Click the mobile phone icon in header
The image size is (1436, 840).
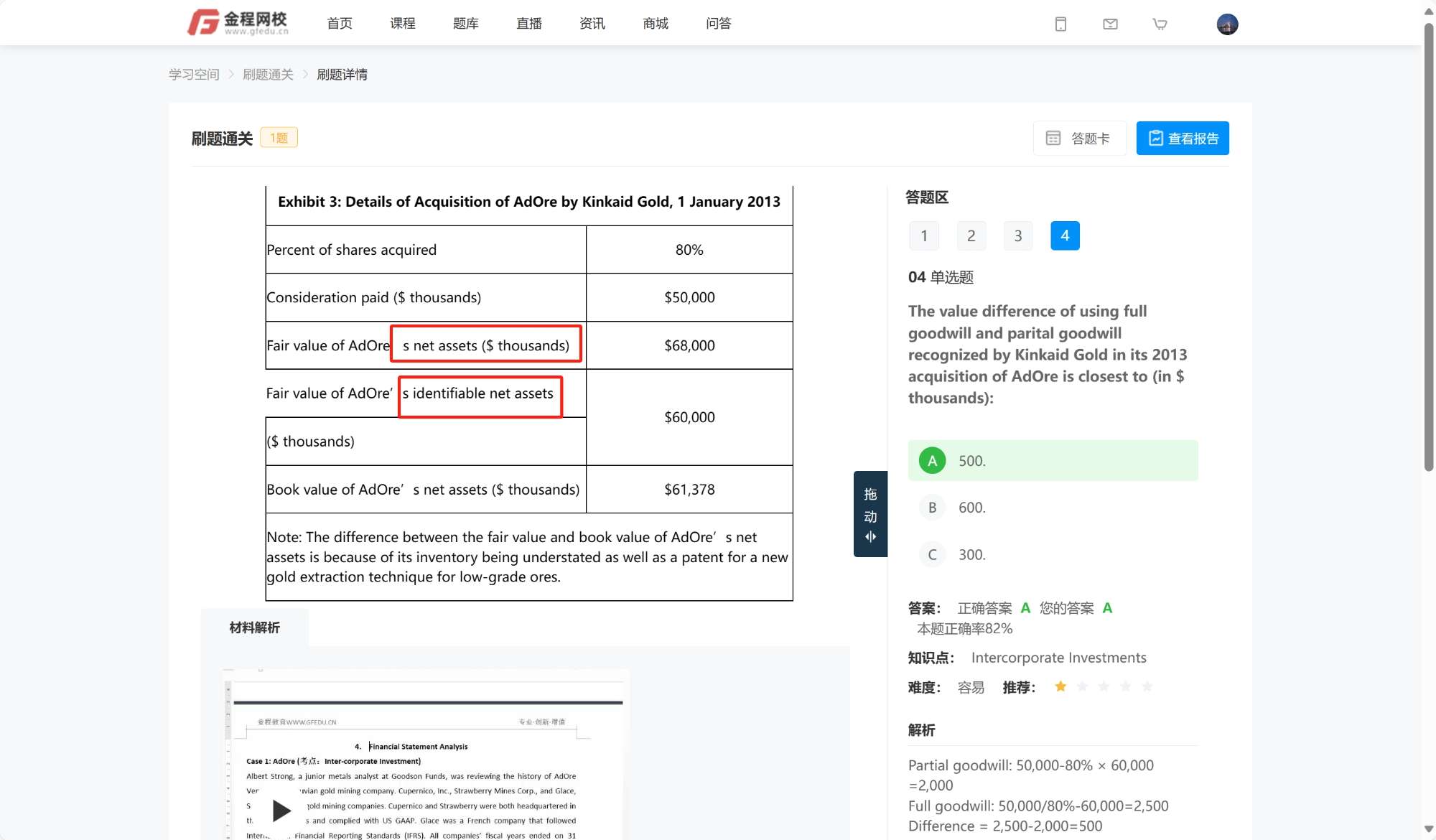click(1060, 24)
